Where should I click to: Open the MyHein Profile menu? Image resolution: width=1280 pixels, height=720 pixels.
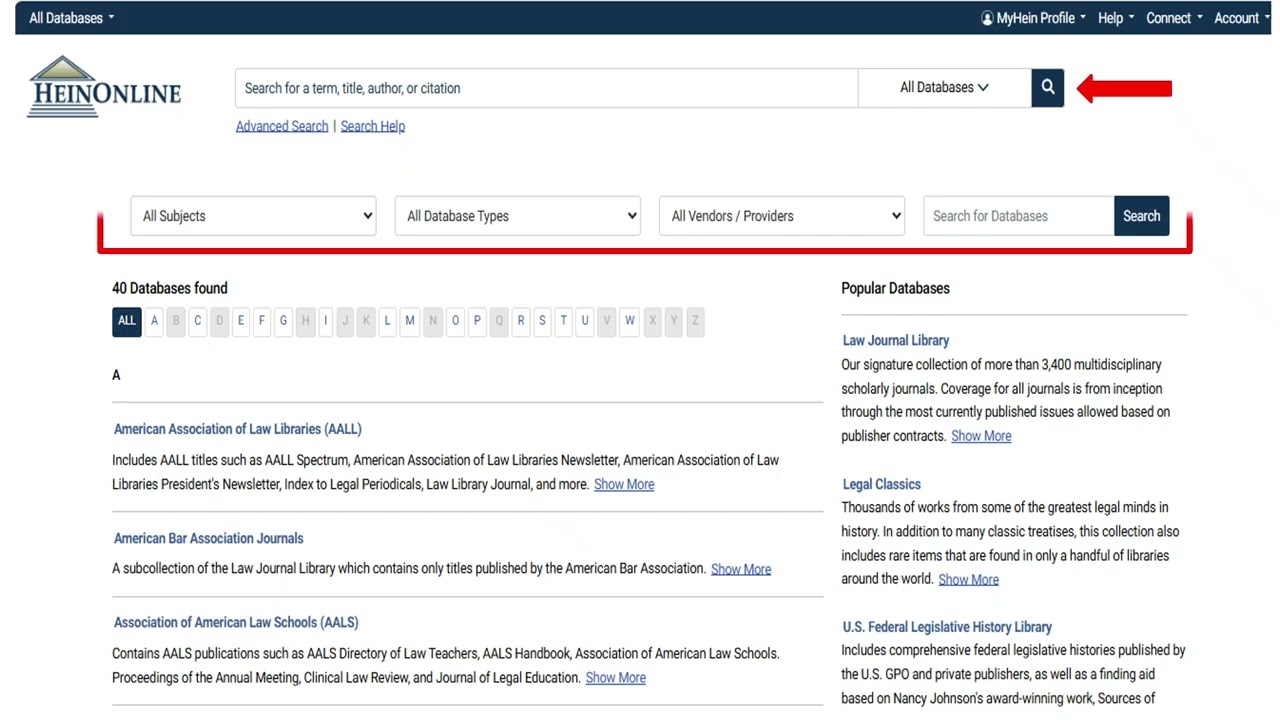coord(1033,18)
